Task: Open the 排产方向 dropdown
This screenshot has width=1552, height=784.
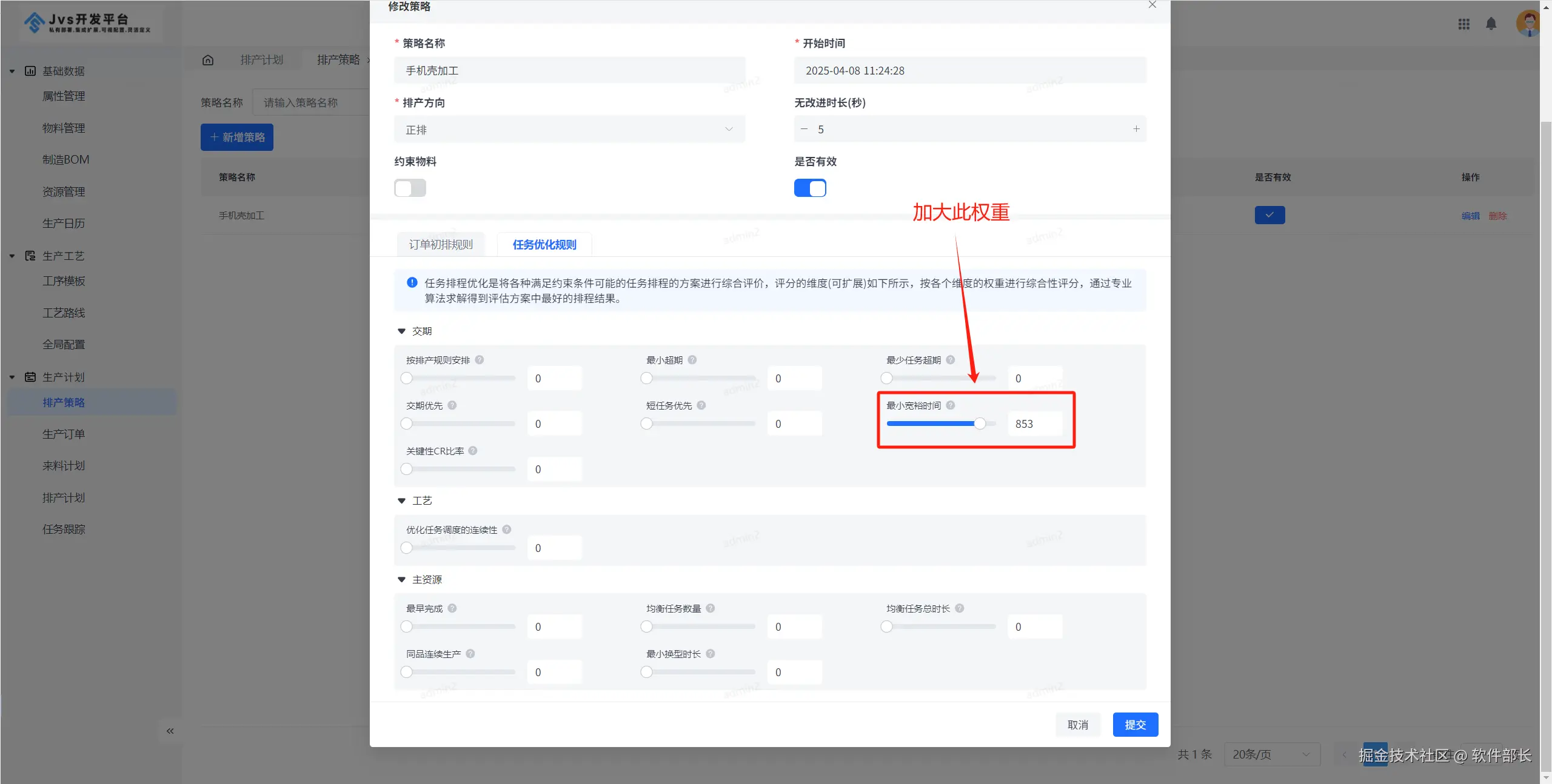Action: click(x=569, y=130)
